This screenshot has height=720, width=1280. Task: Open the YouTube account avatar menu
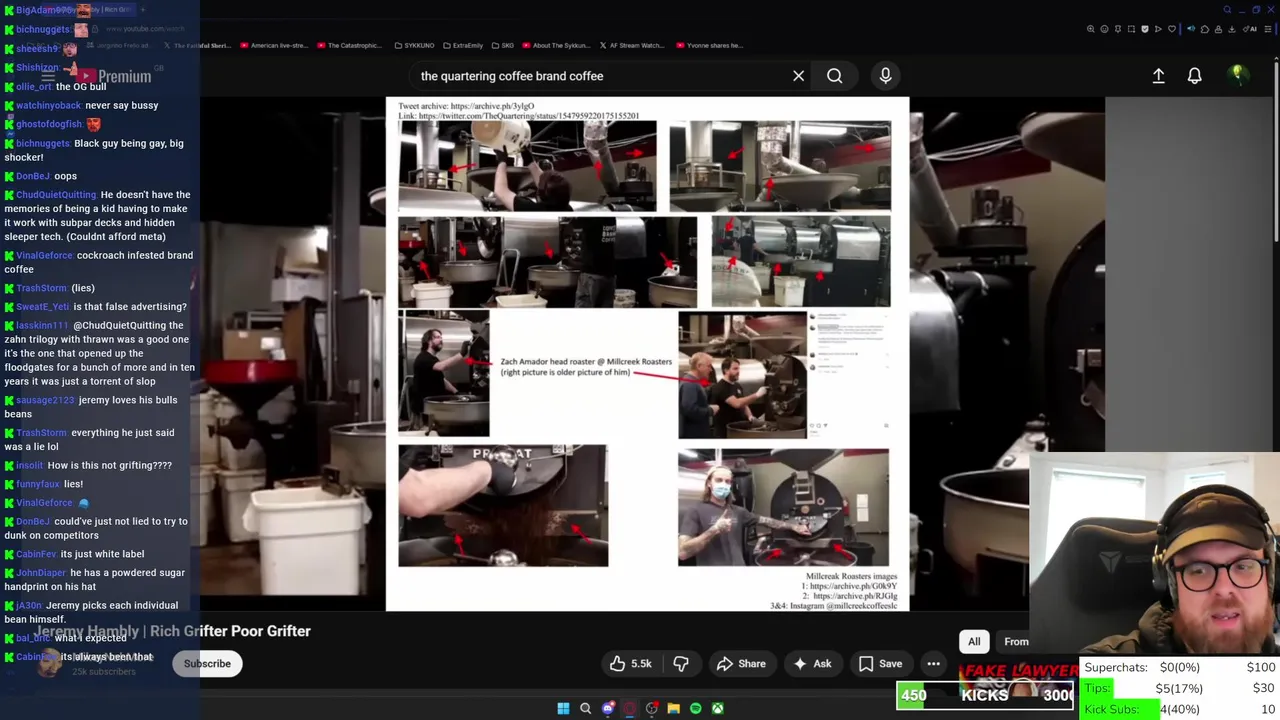(1237, 75)
